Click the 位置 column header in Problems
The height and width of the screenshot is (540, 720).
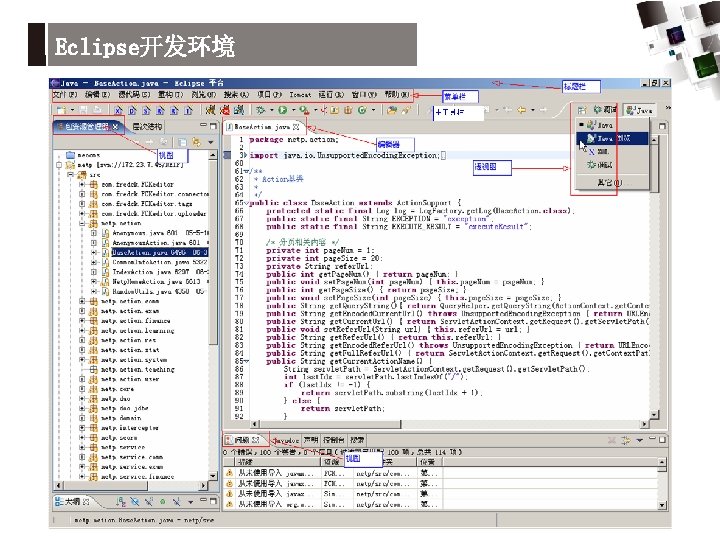[x=428, y=462]
